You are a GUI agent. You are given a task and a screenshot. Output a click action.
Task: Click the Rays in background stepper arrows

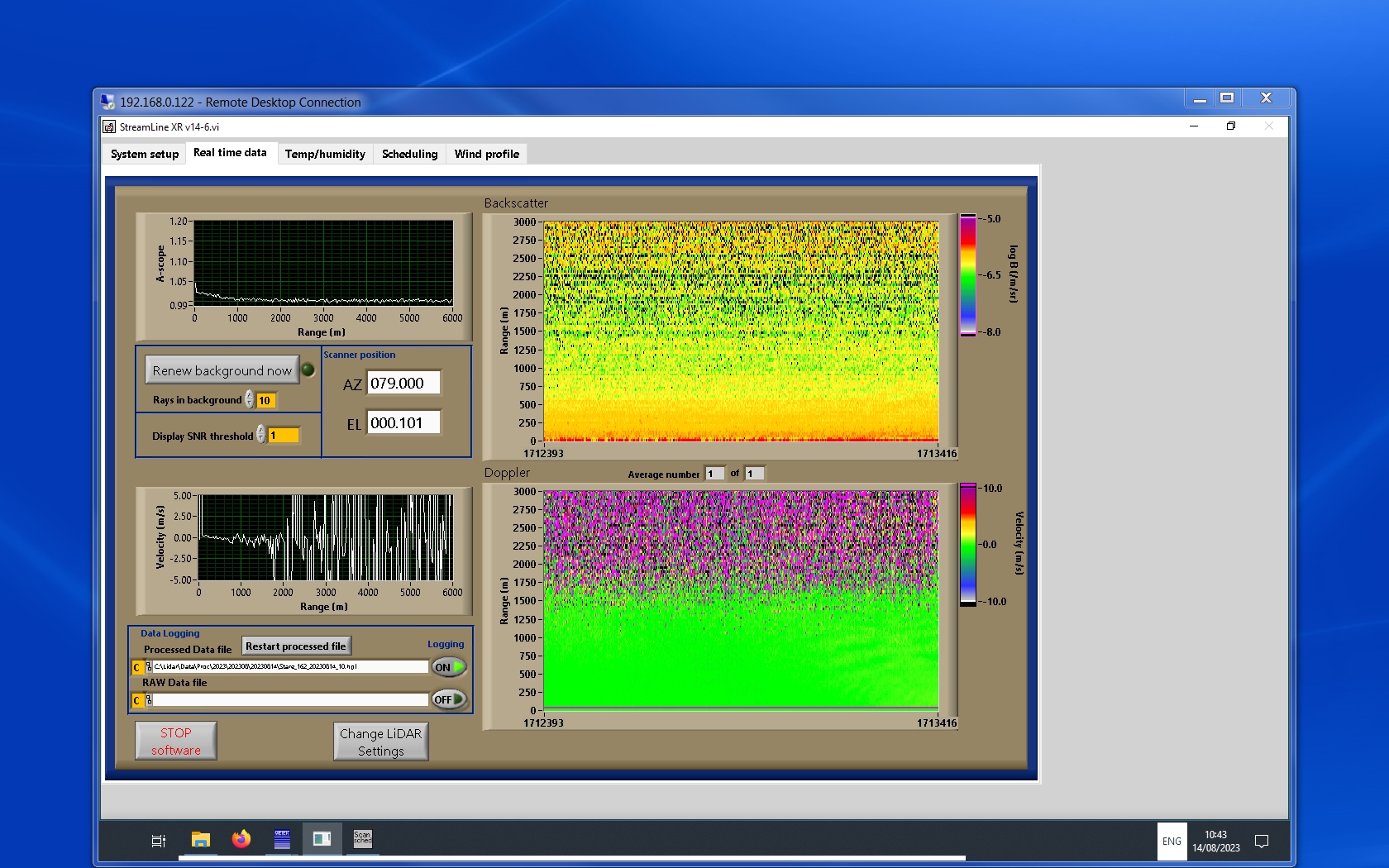pos(250,400)
